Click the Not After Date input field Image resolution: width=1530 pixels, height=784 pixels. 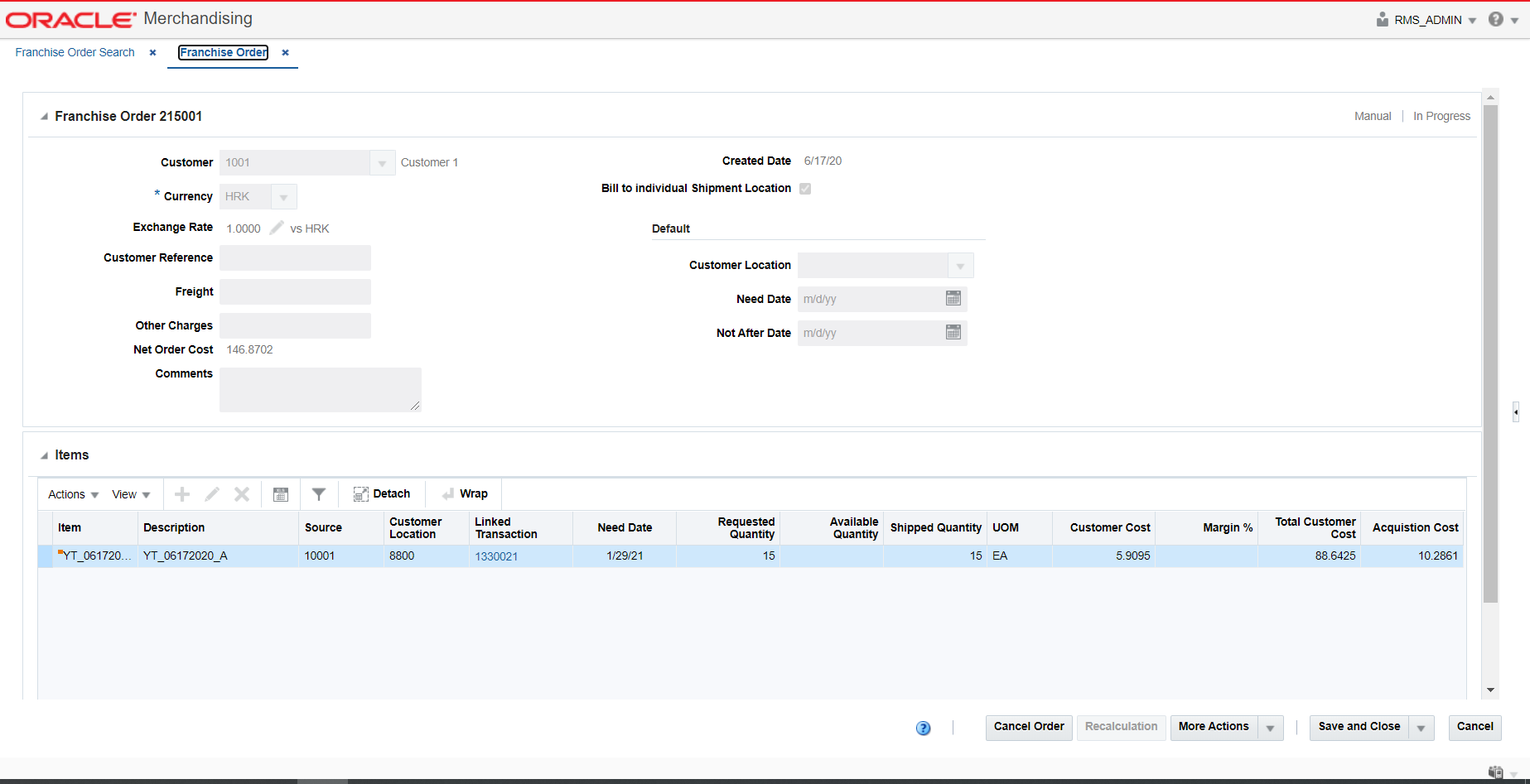click(x=870, y=333)
